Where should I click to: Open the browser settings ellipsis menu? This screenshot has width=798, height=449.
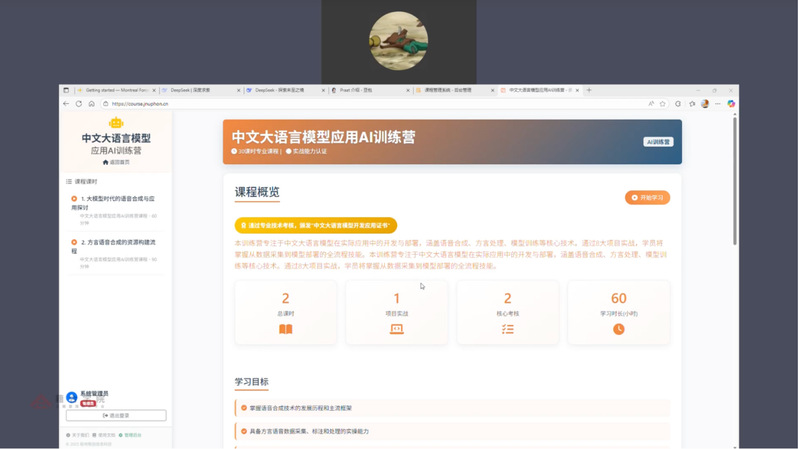tap(718, 103)
